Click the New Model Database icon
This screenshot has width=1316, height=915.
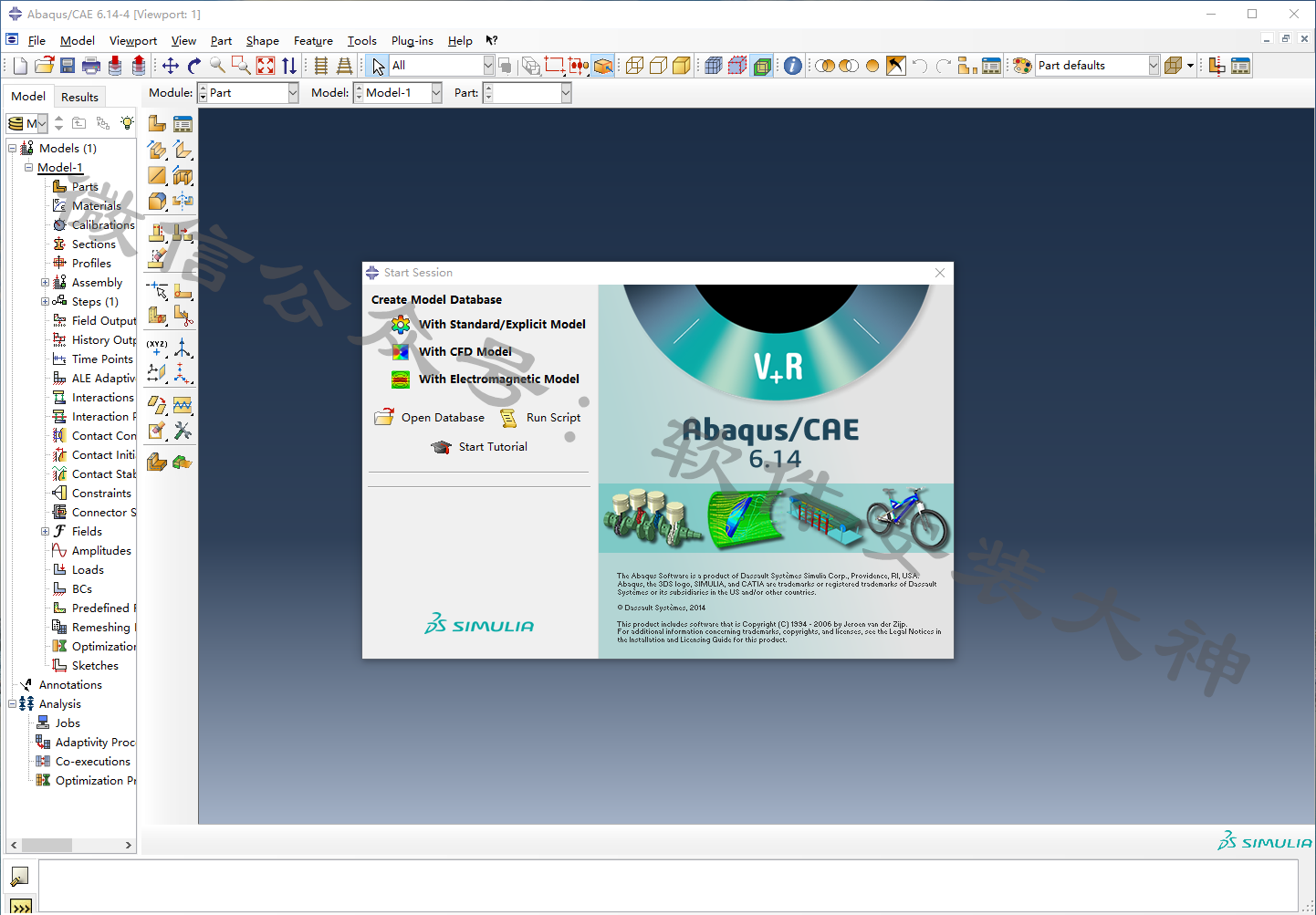pyautogui.click(x=20, y=66)
